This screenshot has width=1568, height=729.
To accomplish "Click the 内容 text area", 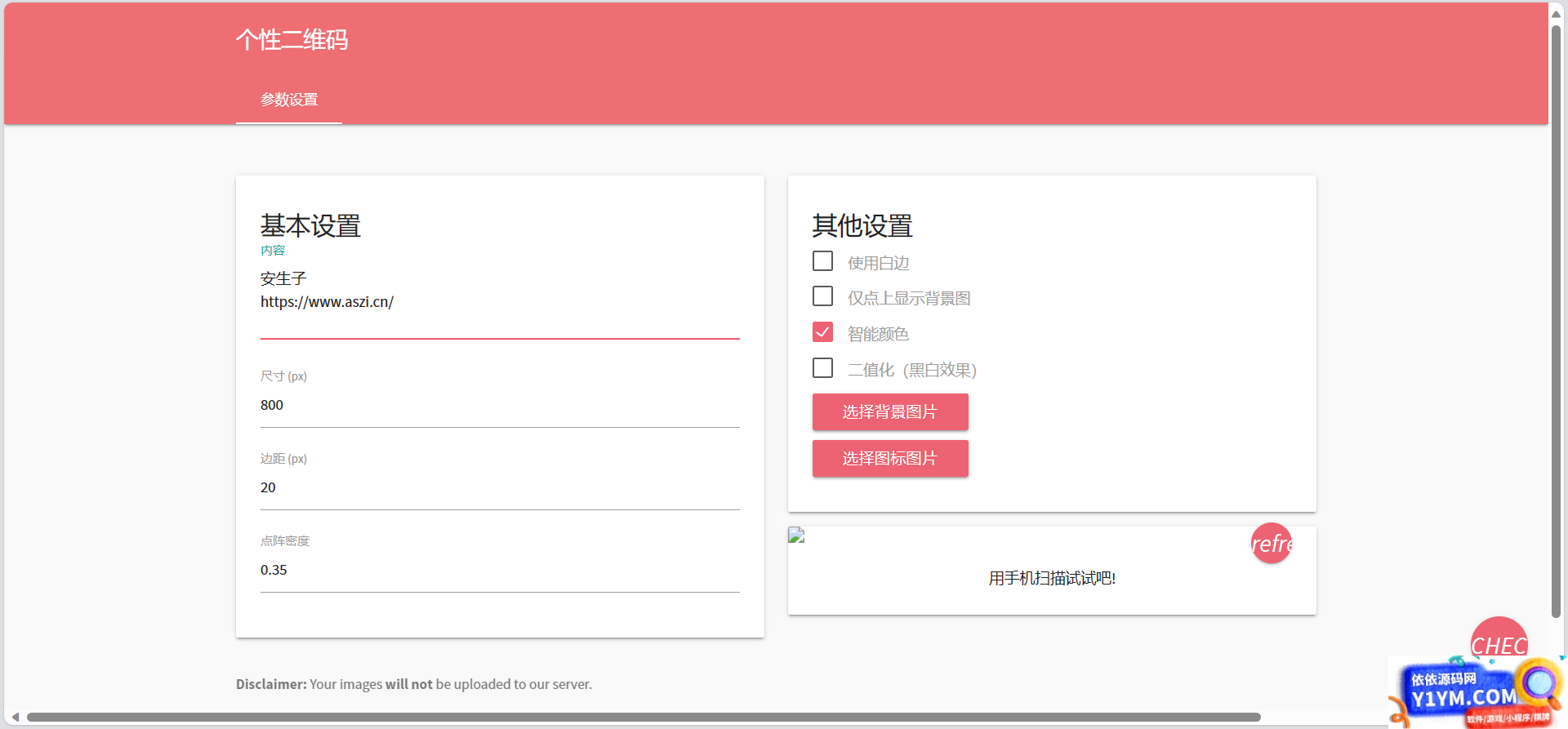I will 500,303.
